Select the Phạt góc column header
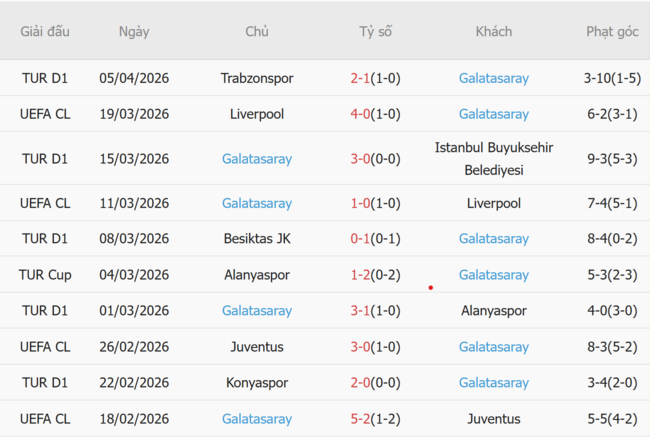The image size is (650, 444). 612,32
